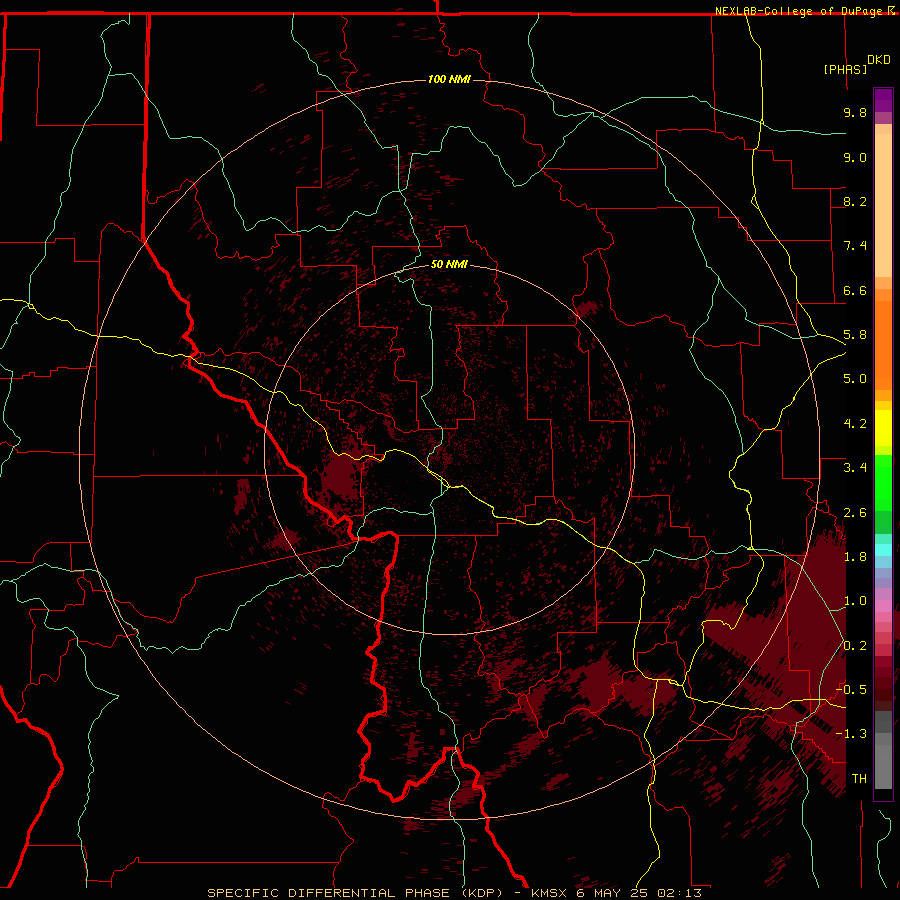Click the large peach segment of the color bar
900x900 pixels.
tap(883, 205)
